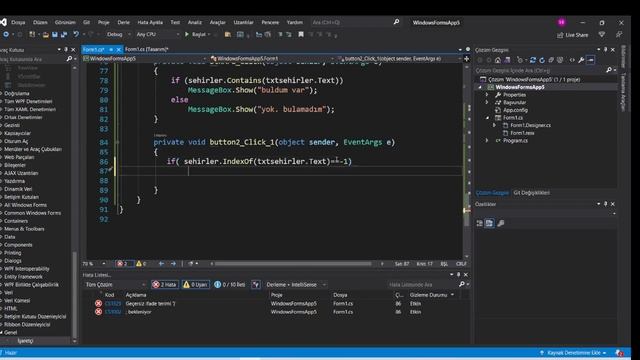
Task: Open the Derleme + IntelliSense dropdown
Action: click(x=296, y=284)
